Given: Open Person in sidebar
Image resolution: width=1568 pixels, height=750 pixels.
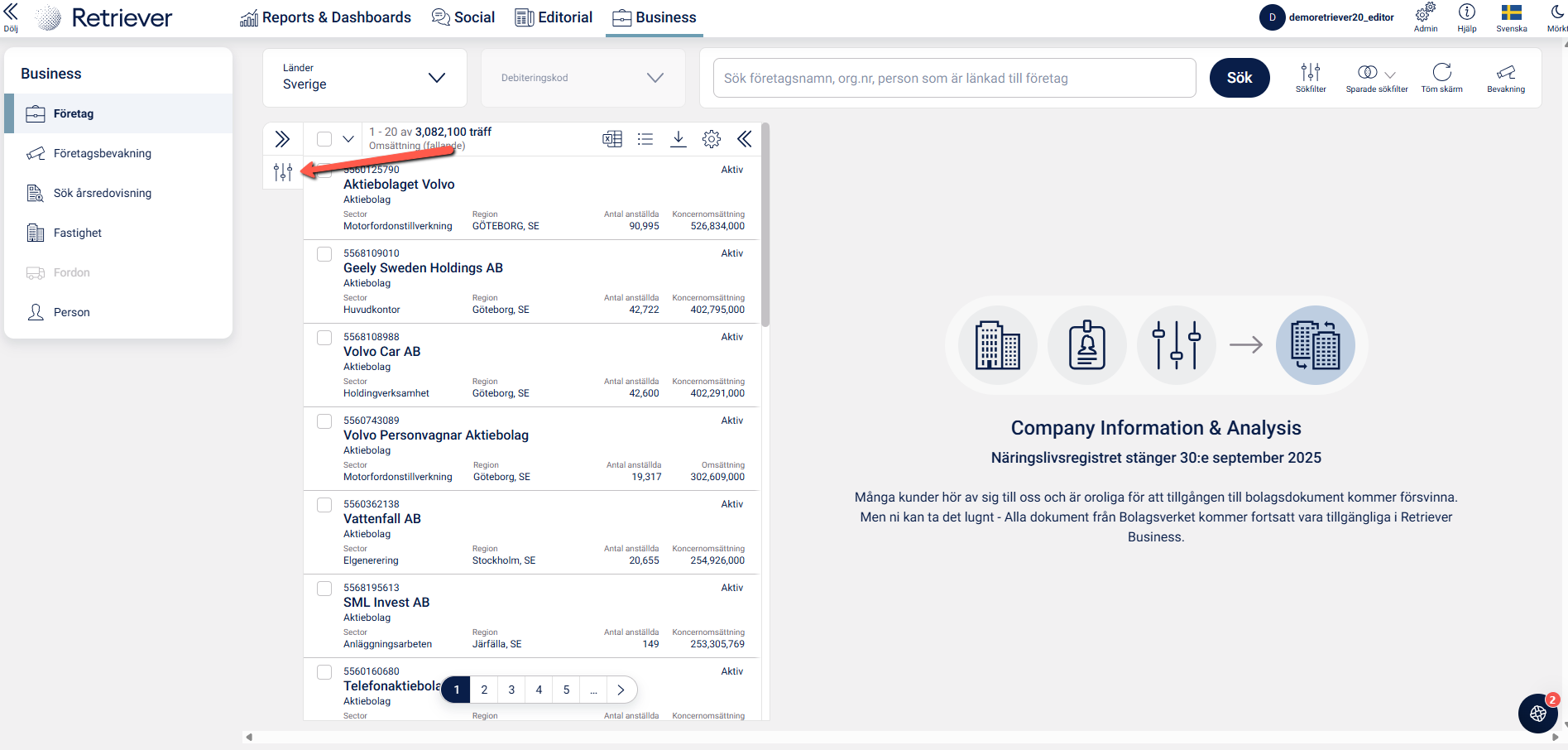Looking at the screenshot, I should click(118, 312).
